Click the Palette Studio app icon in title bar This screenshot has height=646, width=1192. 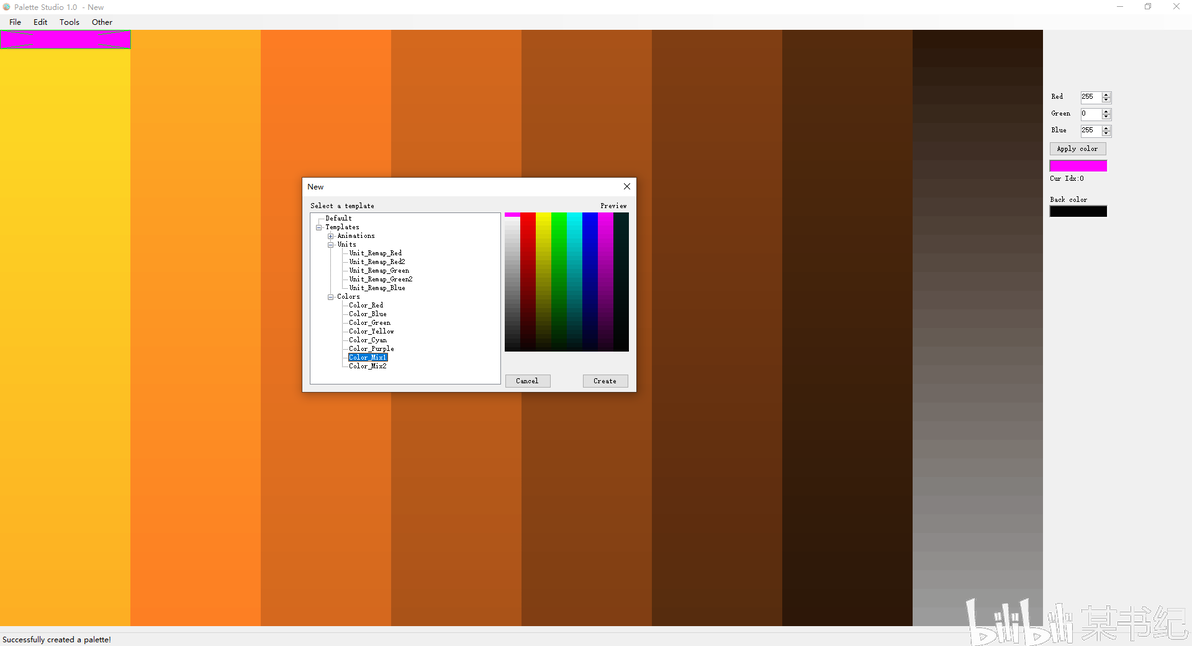point(6,7)
